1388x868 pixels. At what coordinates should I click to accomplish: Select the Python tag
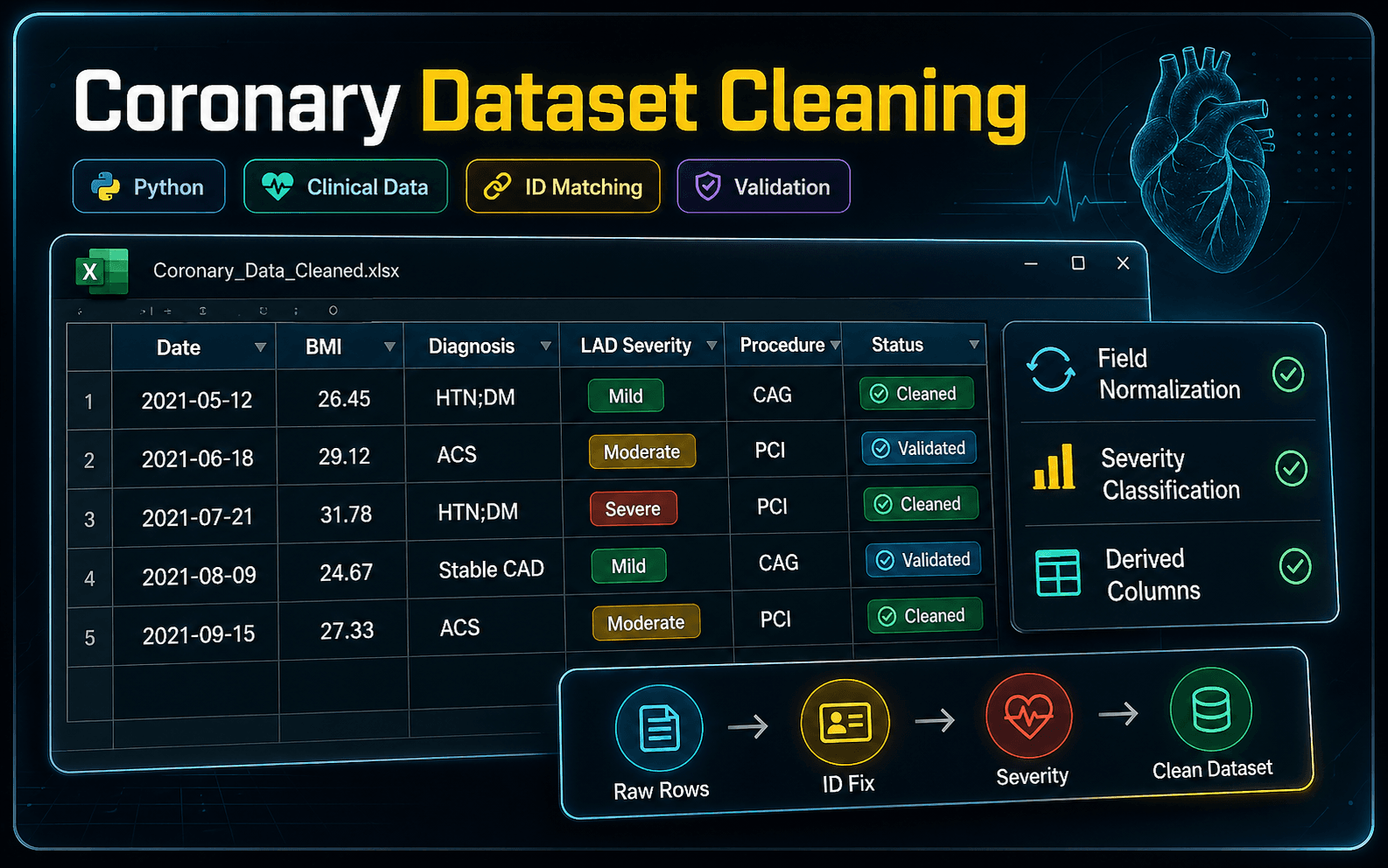pyautogui.click(x=149, y=186)
